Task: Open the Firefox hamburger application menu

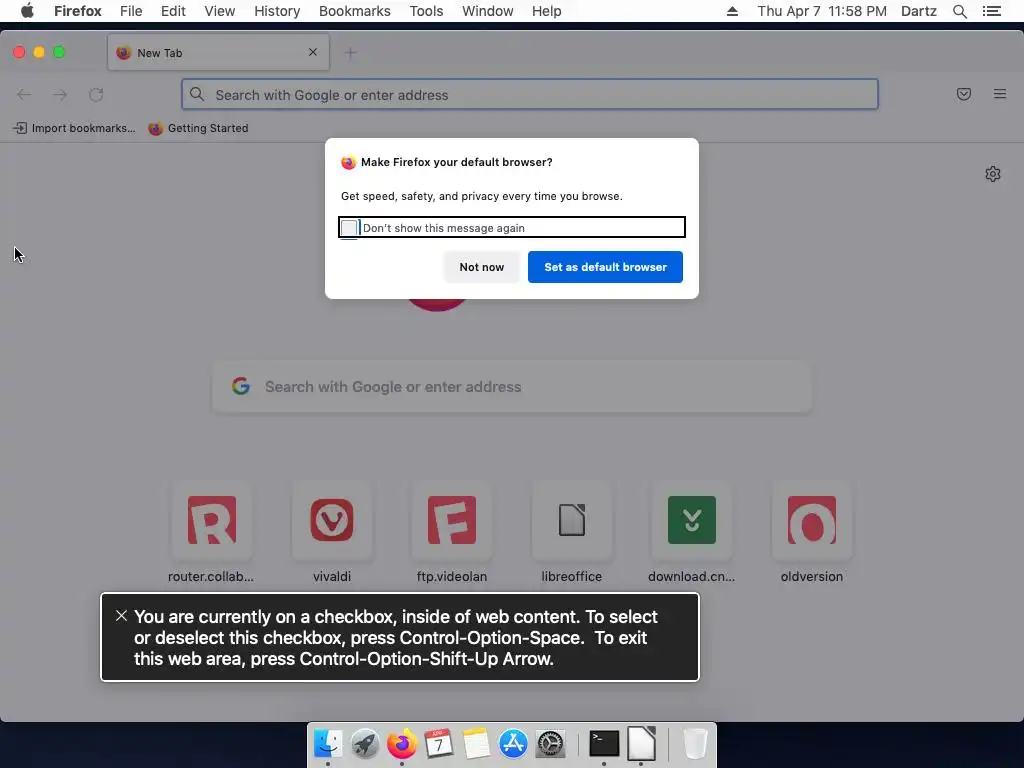Action: 1000,94
